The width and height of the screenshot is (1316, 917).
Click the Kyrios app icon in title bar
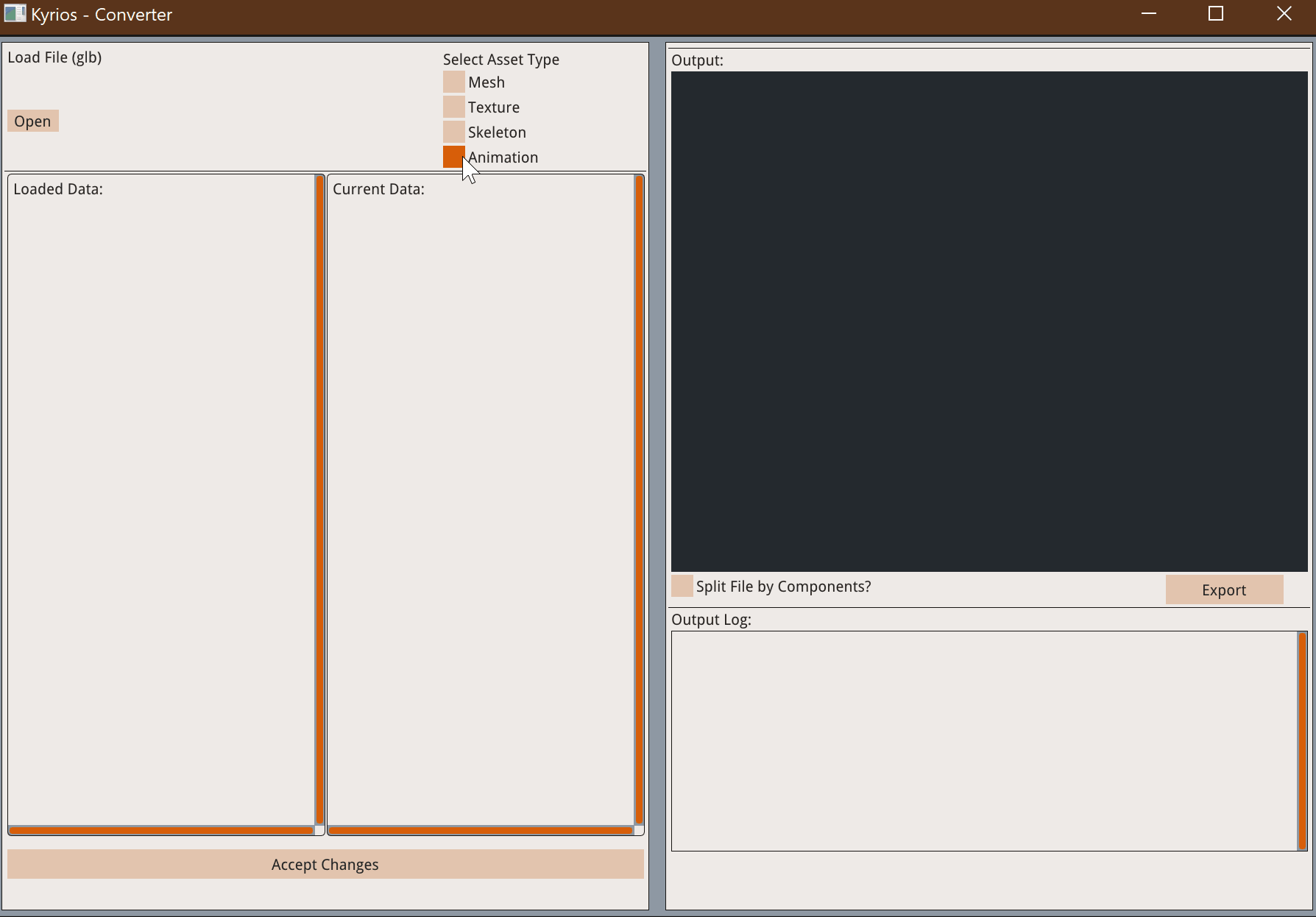[x=15, y=14]
